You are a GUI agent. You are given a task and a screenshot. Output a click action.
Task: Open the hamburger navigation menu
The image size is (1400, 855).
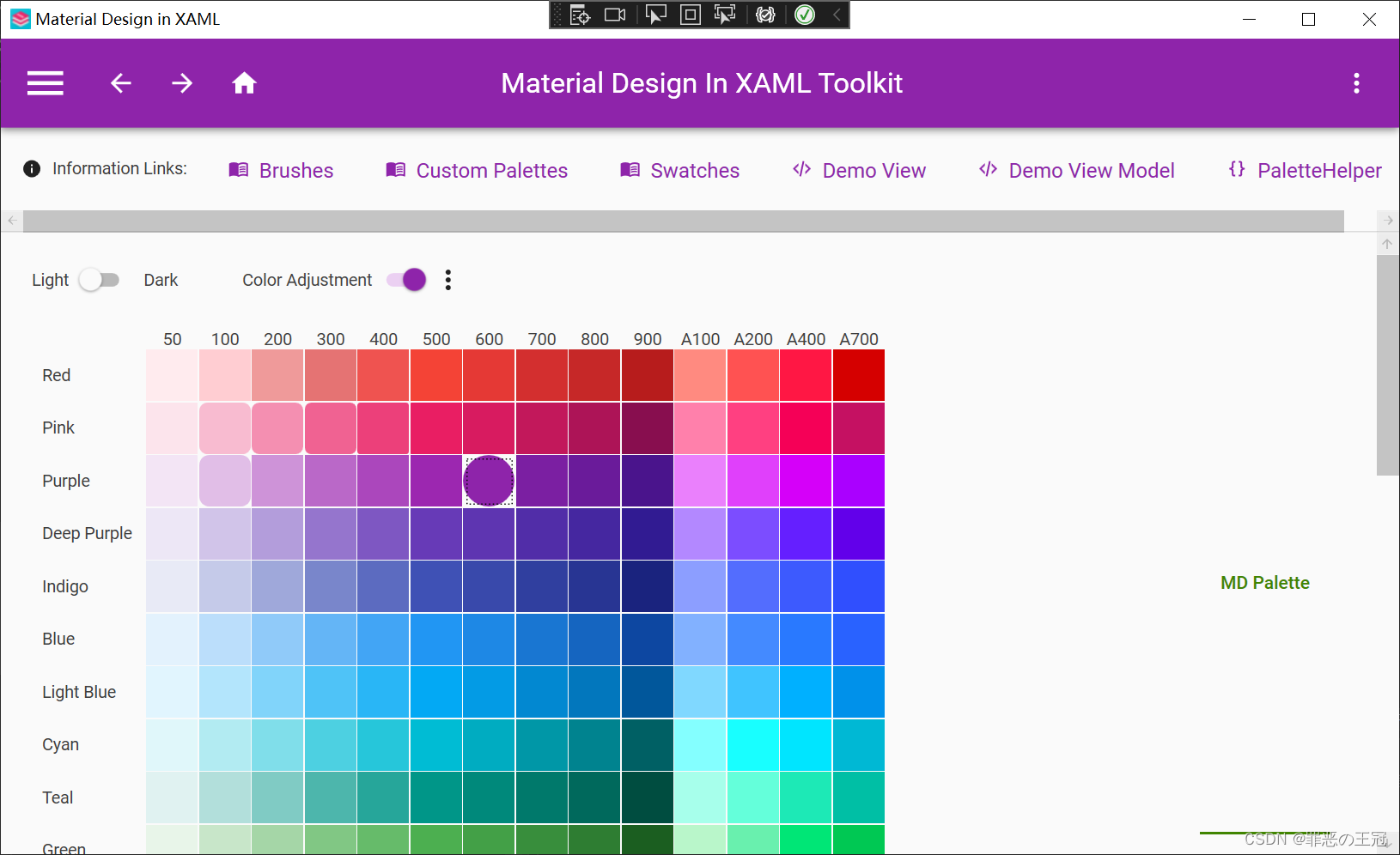[46, 83]
